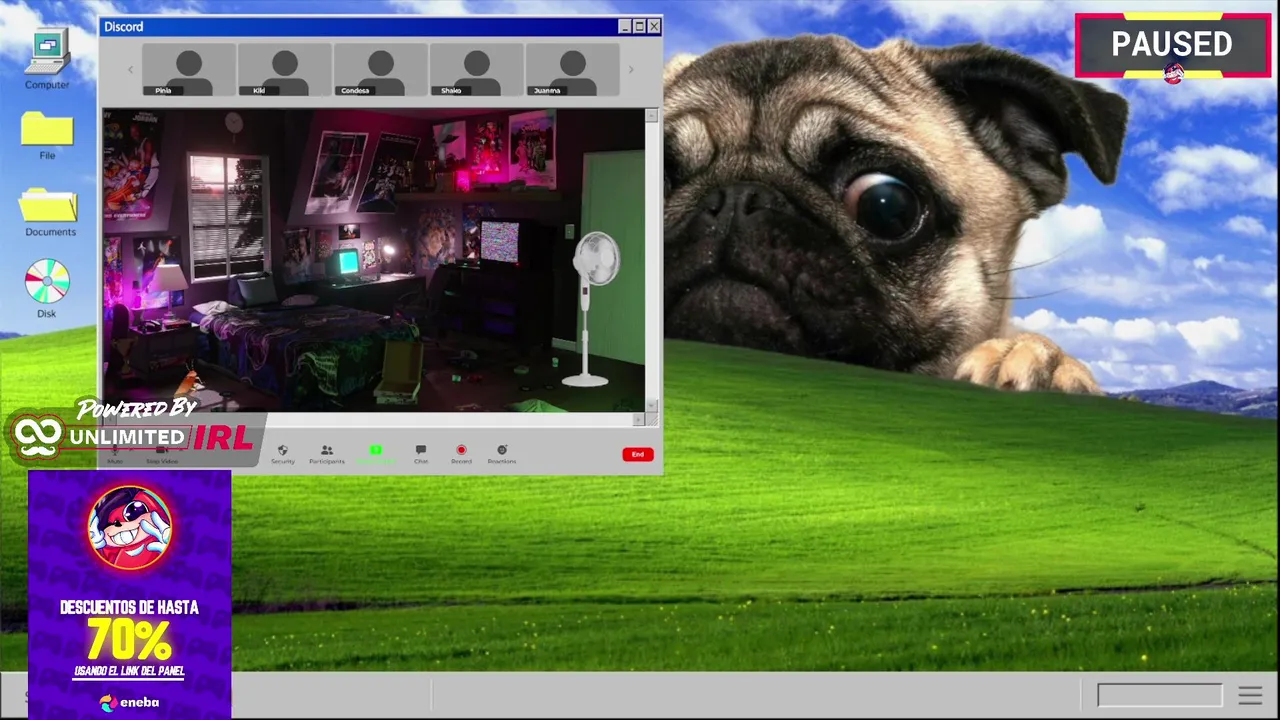Click the empty field in the bottom bar
This screenshot has height=720, width=1280.
pyautogui.click(x=1160, y=695)
